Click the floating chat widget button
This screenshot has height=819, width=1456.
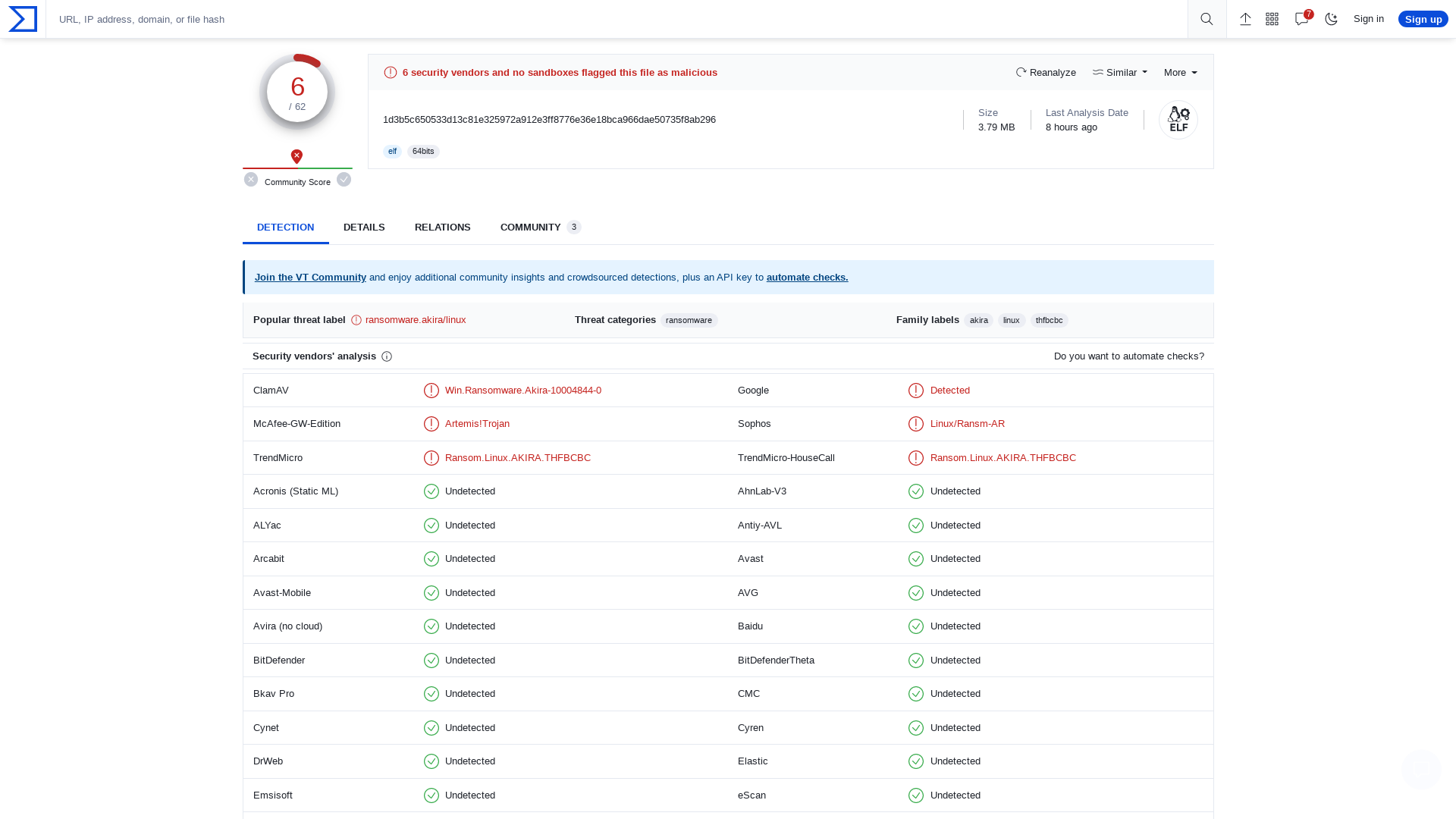pyautogui.click(x=1421, y=770)
